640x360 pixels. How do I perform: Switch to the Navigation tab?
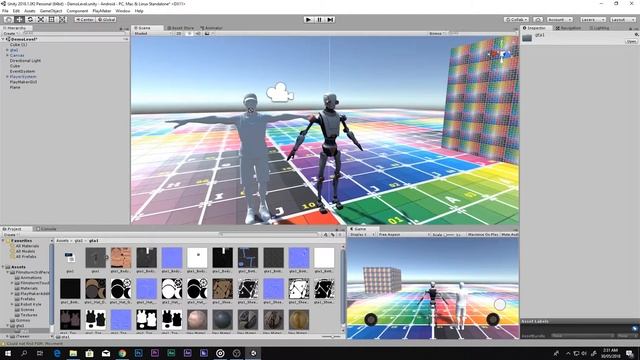click(569, 28)
